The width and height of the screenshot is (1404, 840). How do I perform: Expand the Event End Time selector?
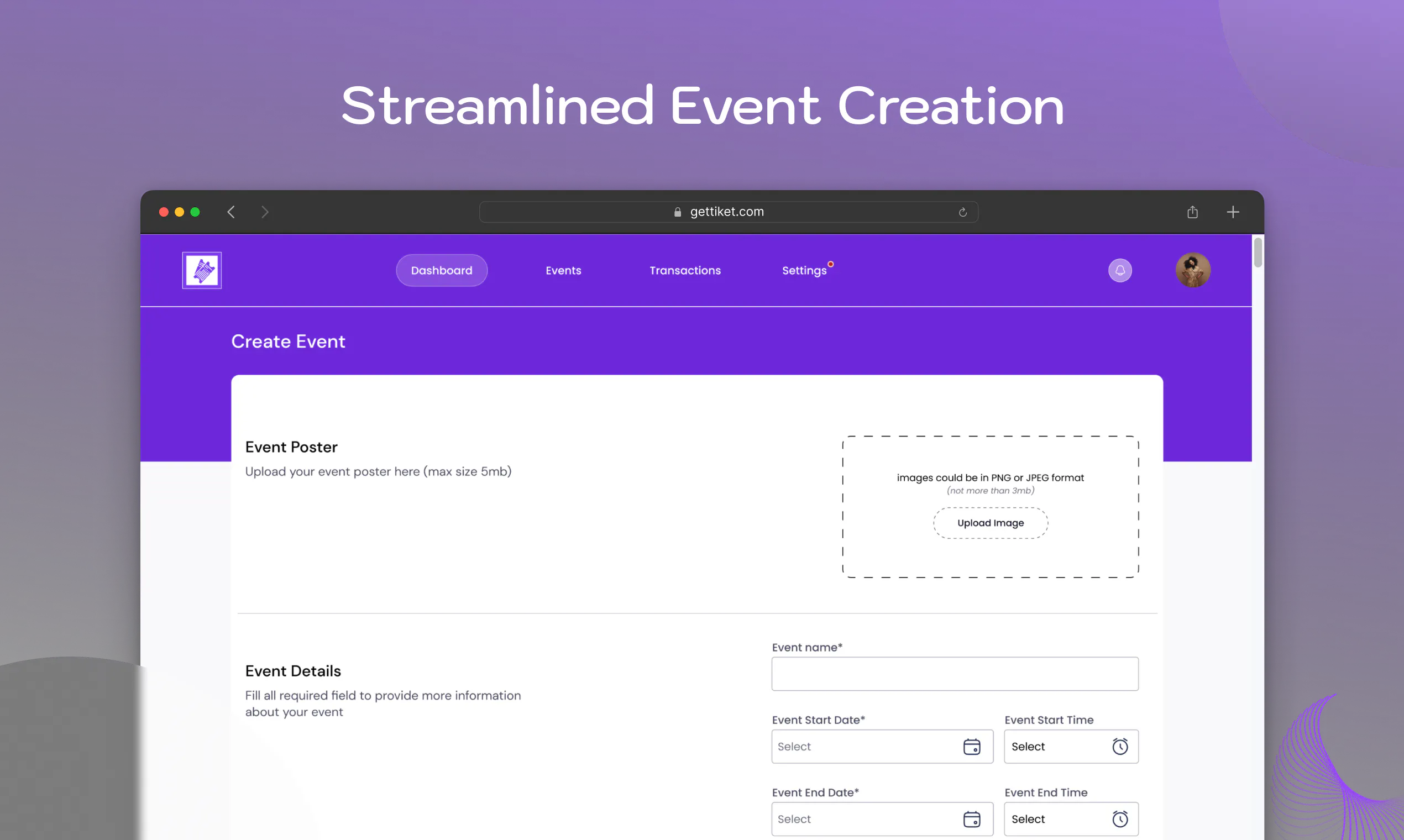pos(1071,819)
